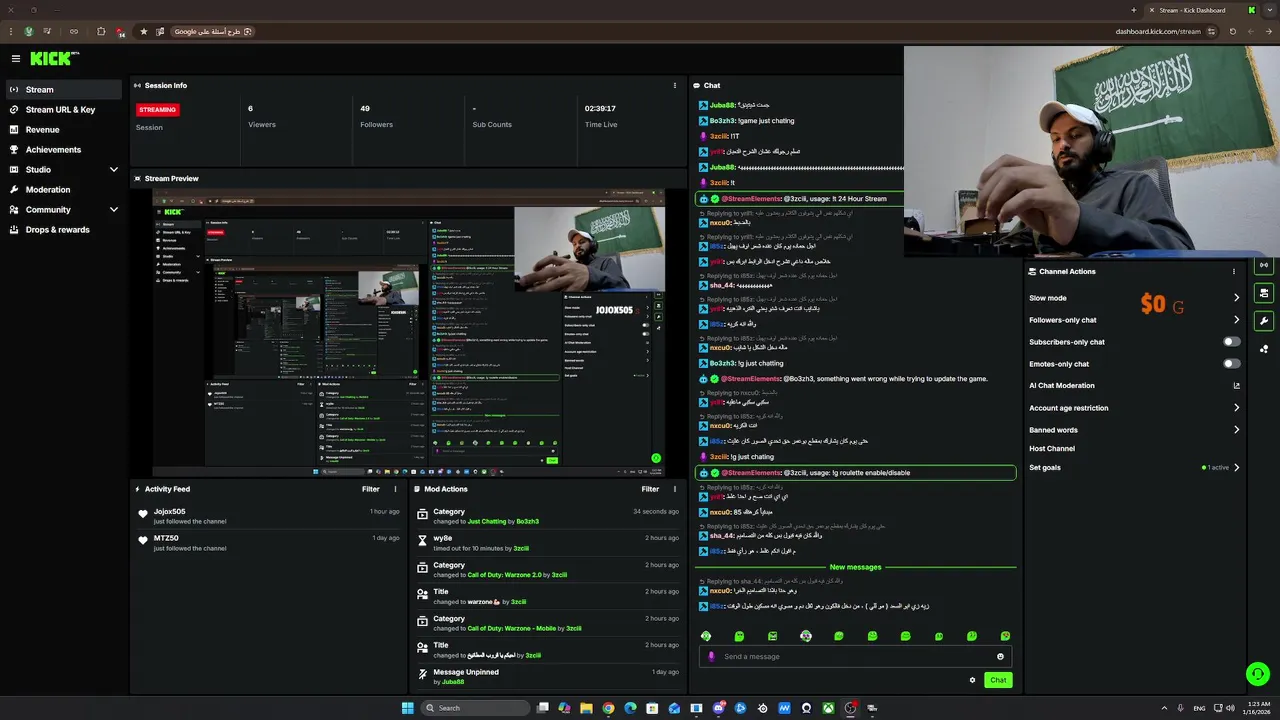Click Bo3zh3 in the Just Chatting category action
1280x720 pixels.
(528, 522)
